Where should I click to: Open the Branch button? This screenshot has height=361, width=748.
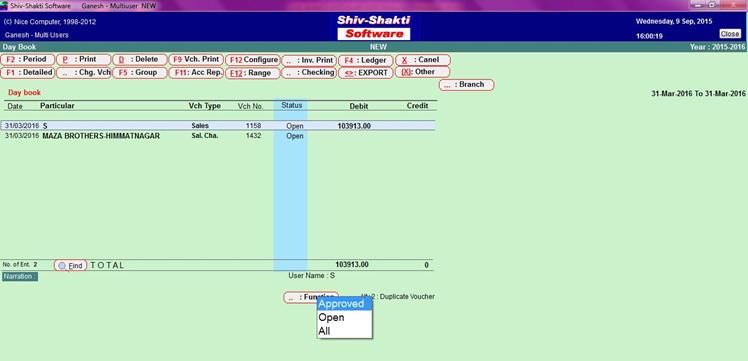click(467, 84)
